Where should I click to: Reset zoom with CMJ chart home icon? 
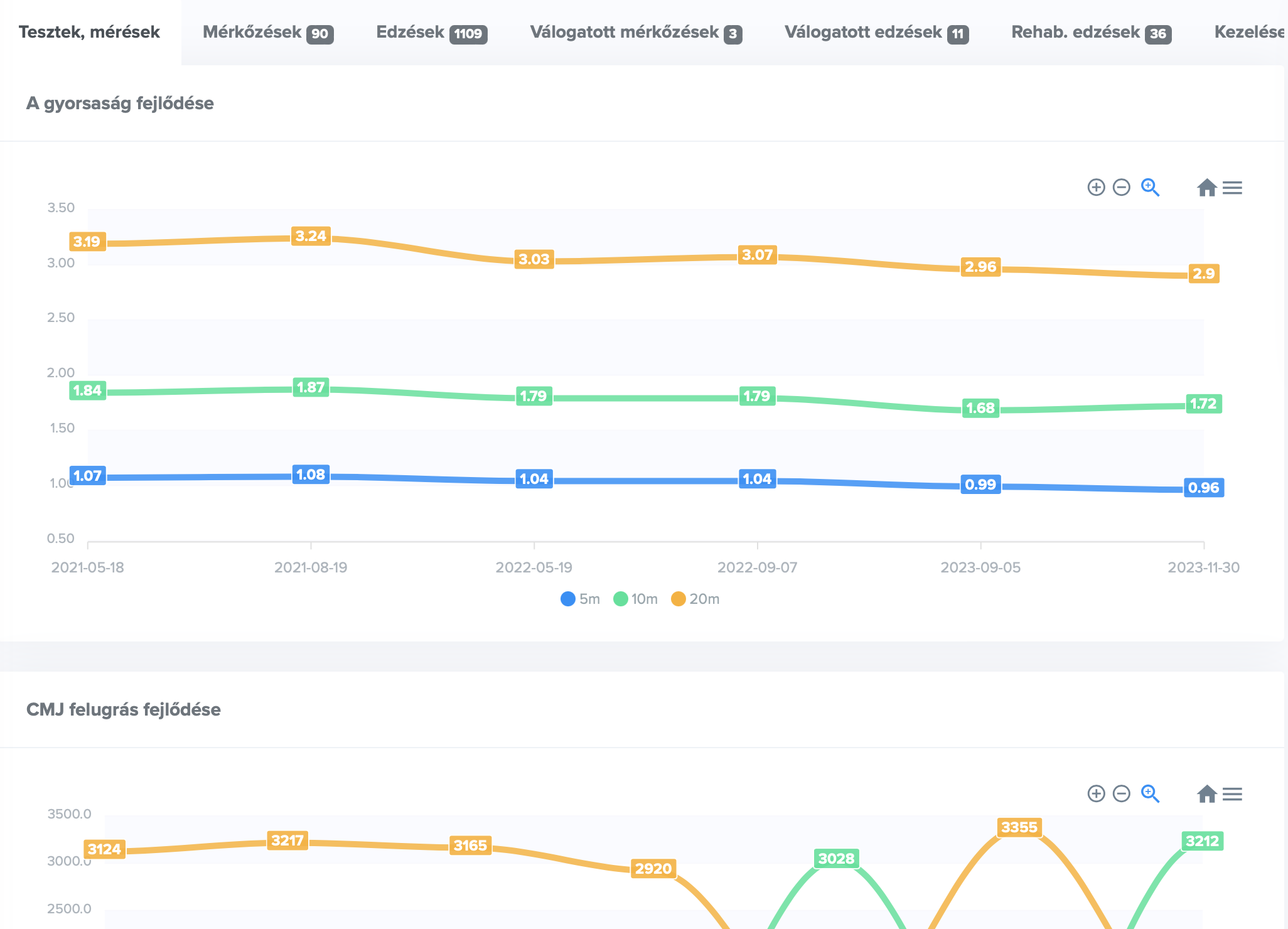click(1206, 794)
